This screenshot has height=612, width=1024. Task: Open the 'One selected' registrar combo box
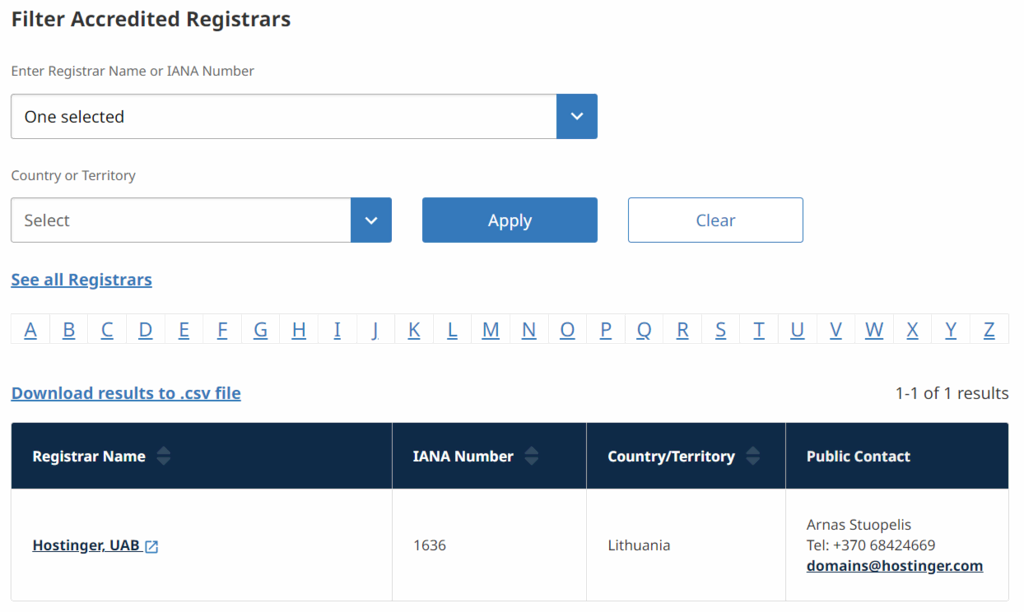tap(283, 116)
